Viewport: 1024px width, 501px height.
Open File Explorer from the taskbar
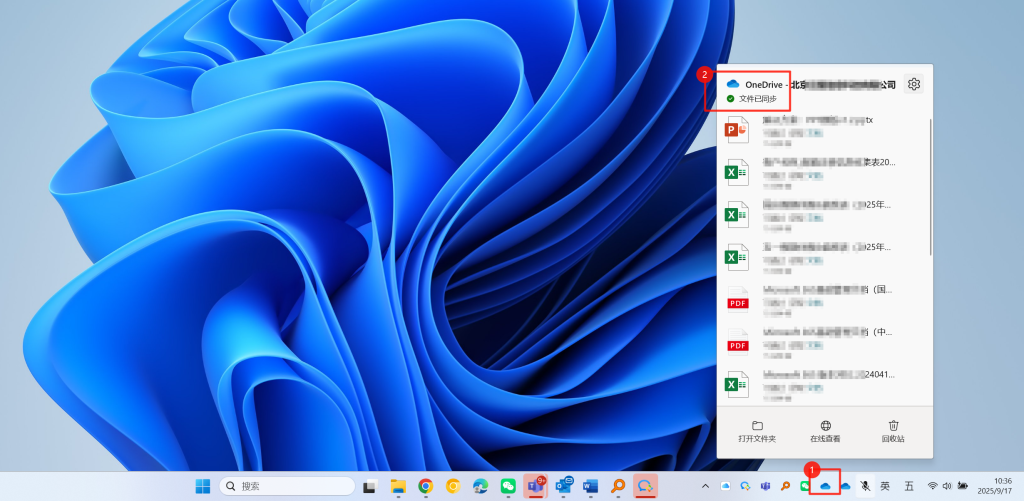397,486
